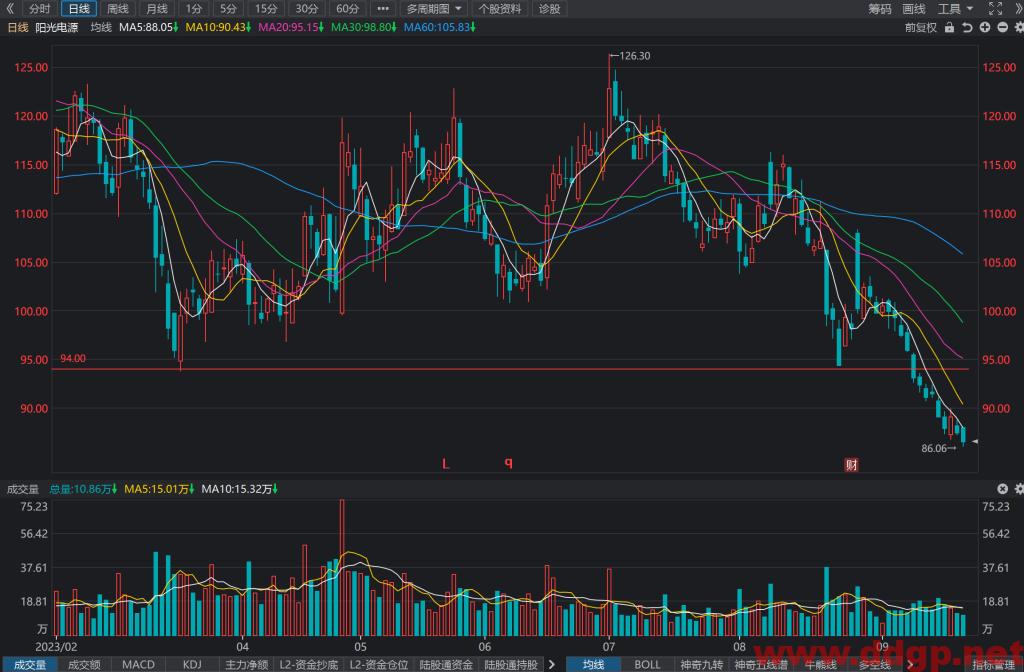
Task: Open the 工具 dropdown menu
Action: pos(955,8)
